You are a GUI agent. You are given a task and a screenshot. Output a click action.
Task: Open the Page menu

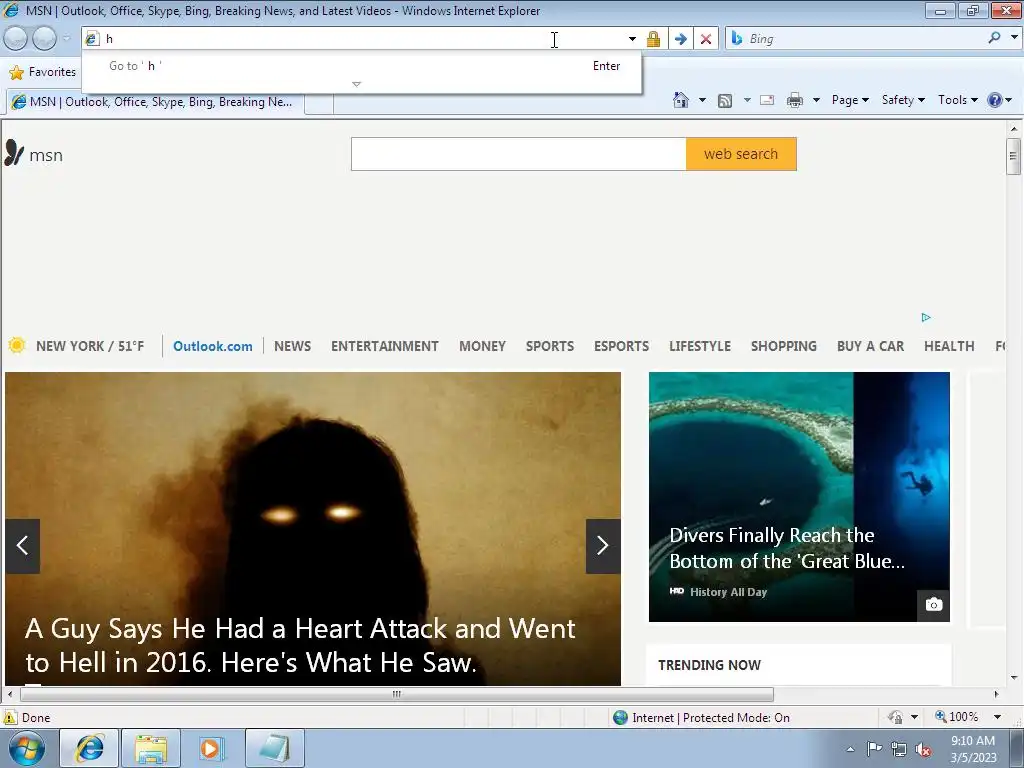(850, 100)
